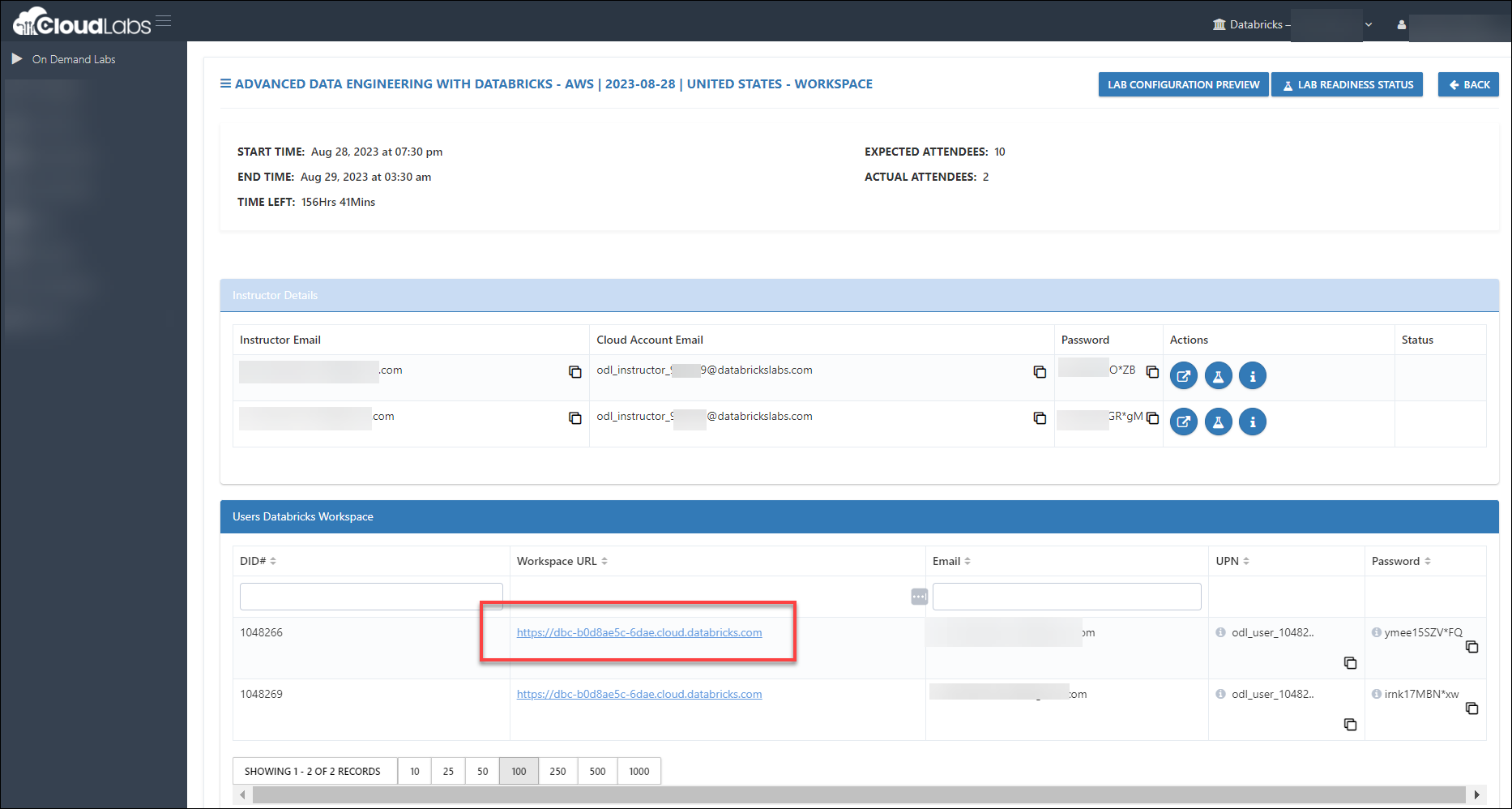Show 25 records per page
Viewport: 1512px width, 809px height.
pos(448,771)
